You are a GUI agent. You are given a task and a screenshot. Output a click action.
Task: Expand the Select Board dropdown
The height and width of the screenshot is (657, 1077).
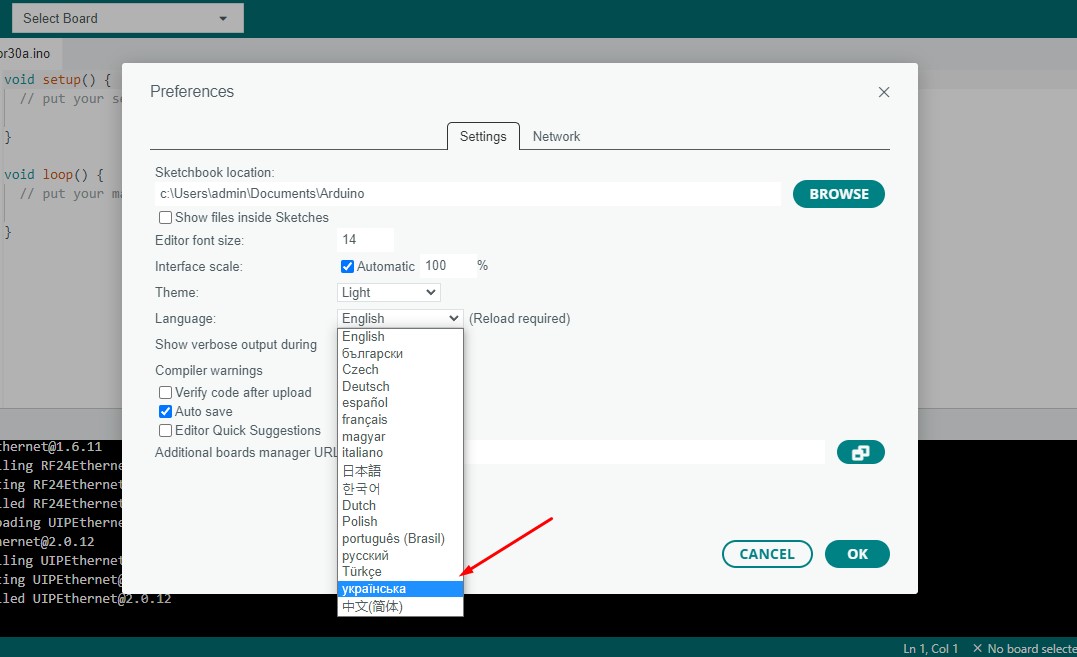point(128,19)
